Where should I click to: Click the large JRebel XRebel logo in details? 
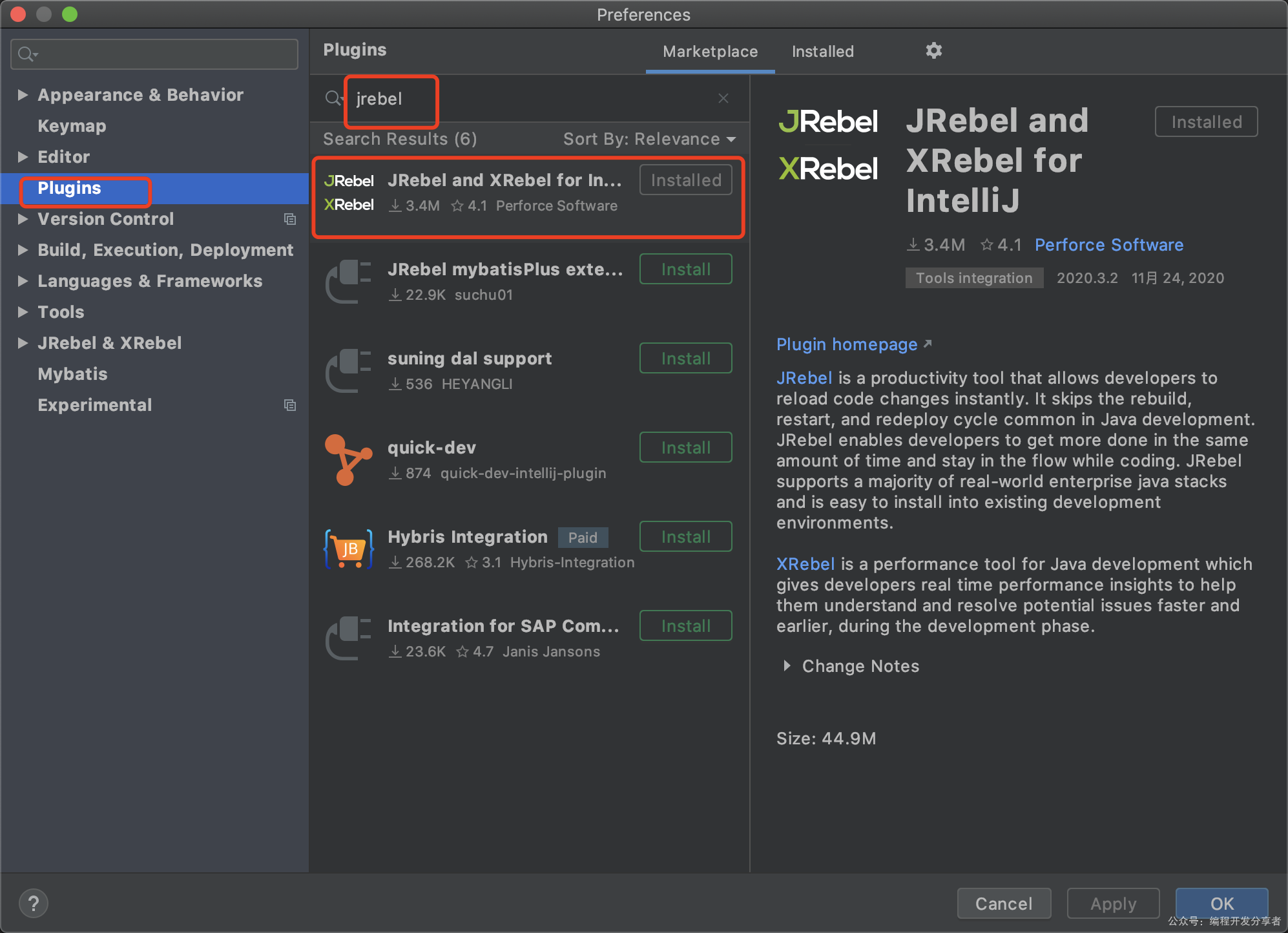pos(828,145)
